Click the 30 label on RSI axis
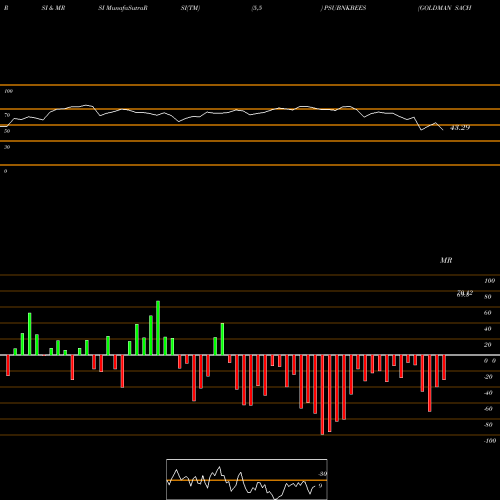This screenshot has height=500, width=500. click(x=7, y=147)
